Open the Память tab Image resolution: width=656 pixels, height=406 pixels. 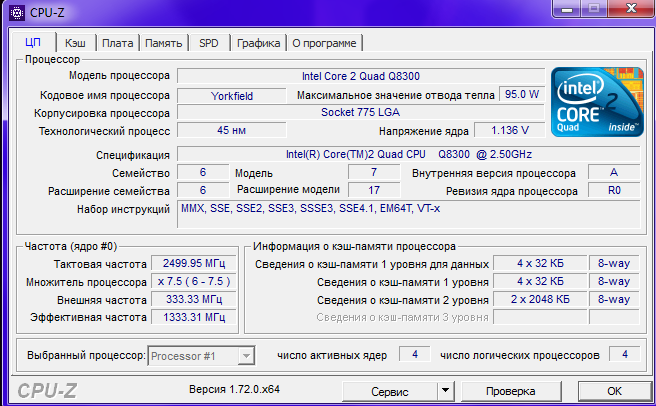164,43
